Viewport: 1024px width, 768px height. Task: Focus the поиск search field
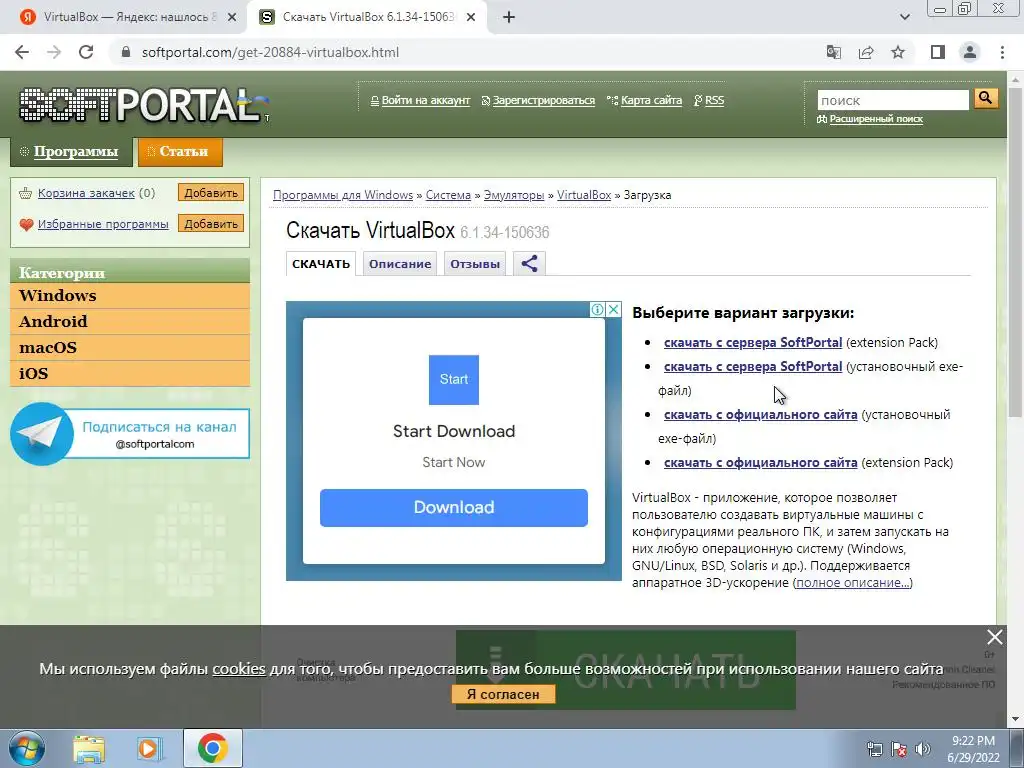(893, 100)
